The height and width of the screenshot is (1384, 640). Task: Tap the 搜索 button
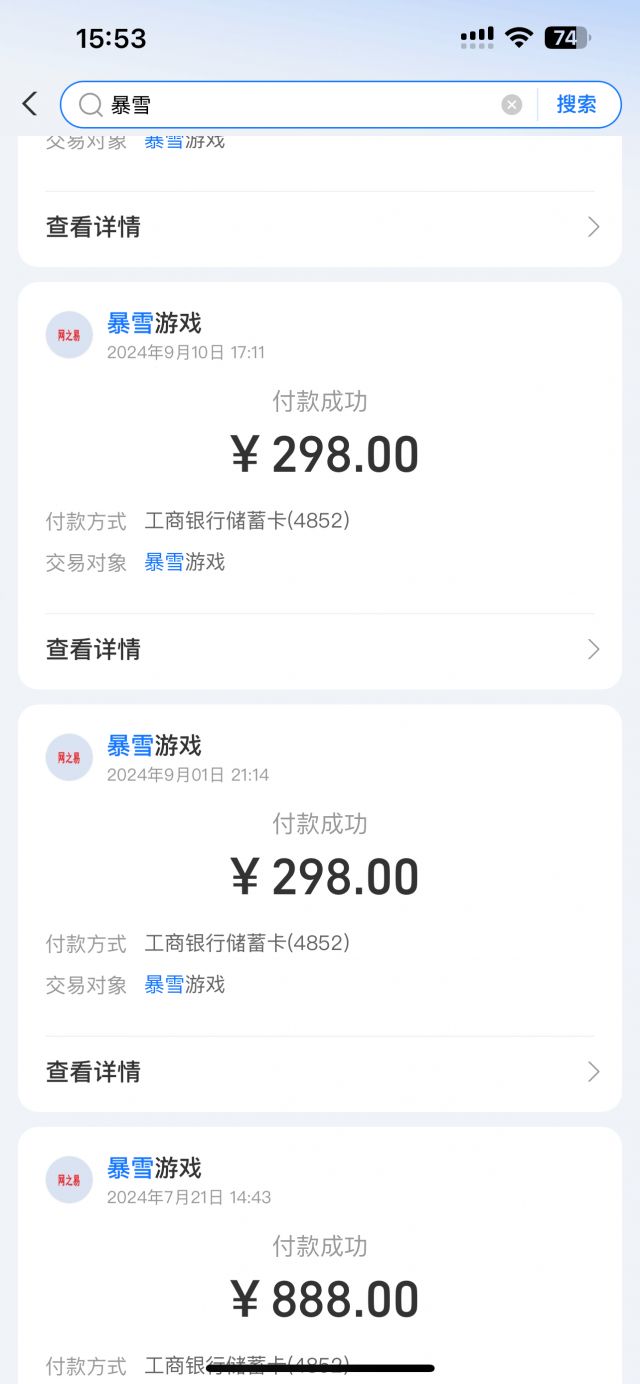[576, 104]
